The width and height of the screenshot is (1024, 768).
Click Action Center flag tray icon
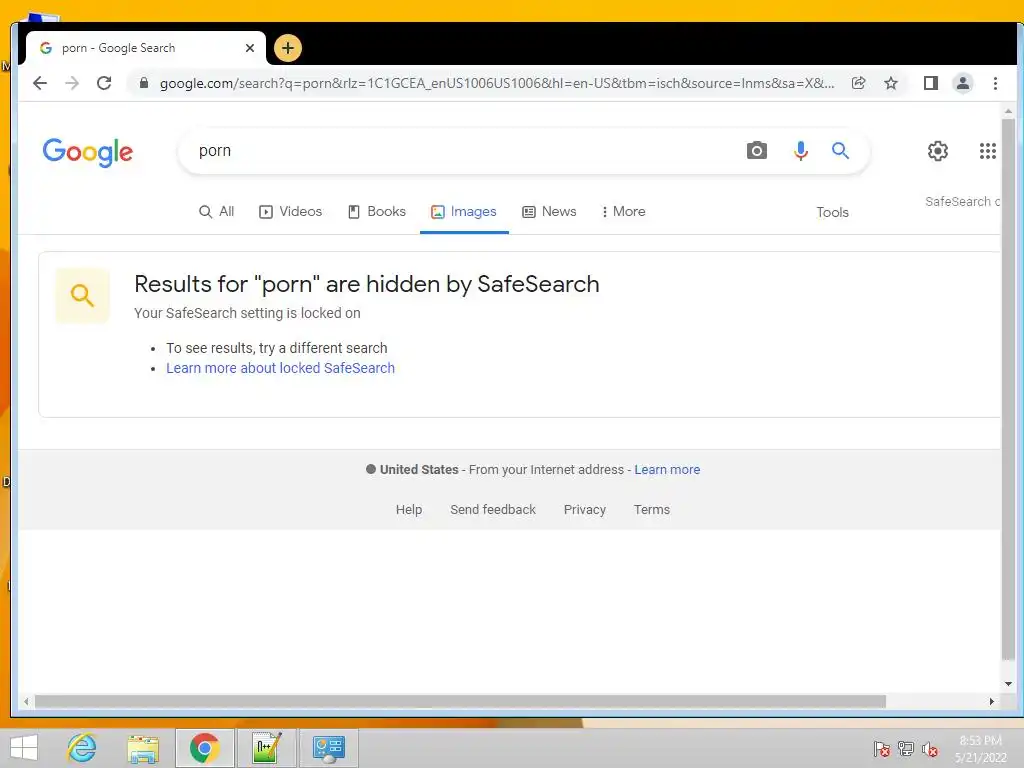tap(881, 749)
